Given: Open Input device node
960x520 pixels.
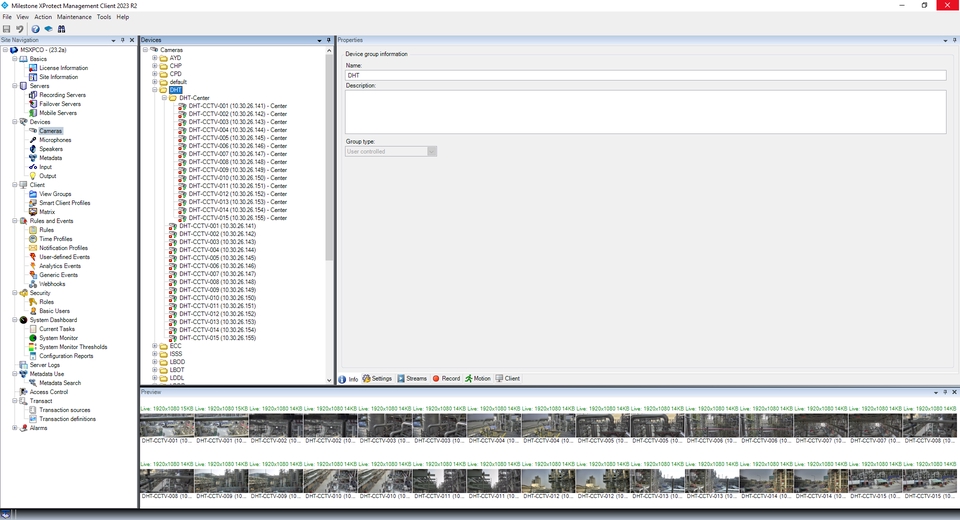Looking at the screenshot, I should 46,167.
